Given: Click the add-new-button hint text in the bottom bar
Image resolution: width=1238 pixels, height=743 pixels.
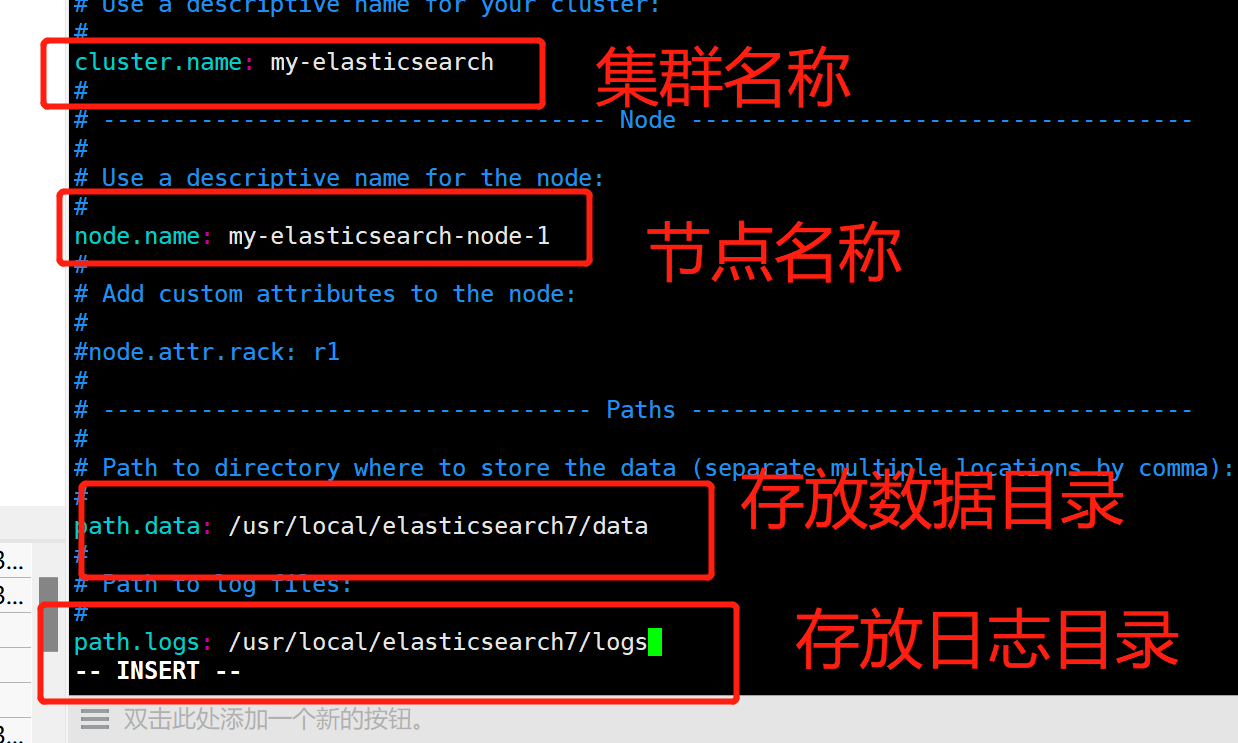Looking at the screenshot, I should tap(274, 719).
